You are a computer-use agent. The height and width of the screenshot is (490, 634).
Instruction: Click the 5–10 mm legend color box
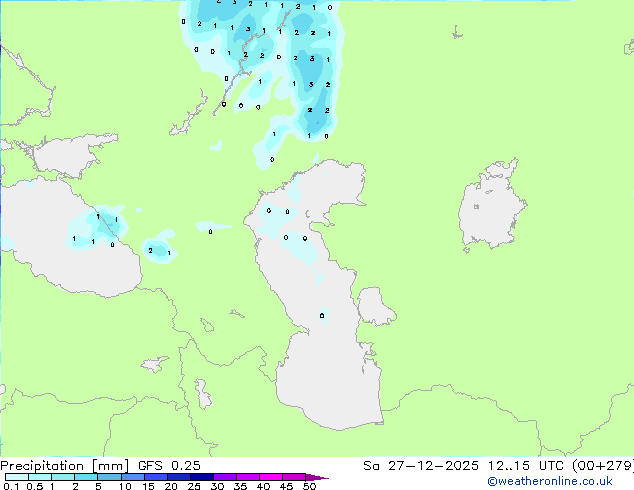[109, 477]
